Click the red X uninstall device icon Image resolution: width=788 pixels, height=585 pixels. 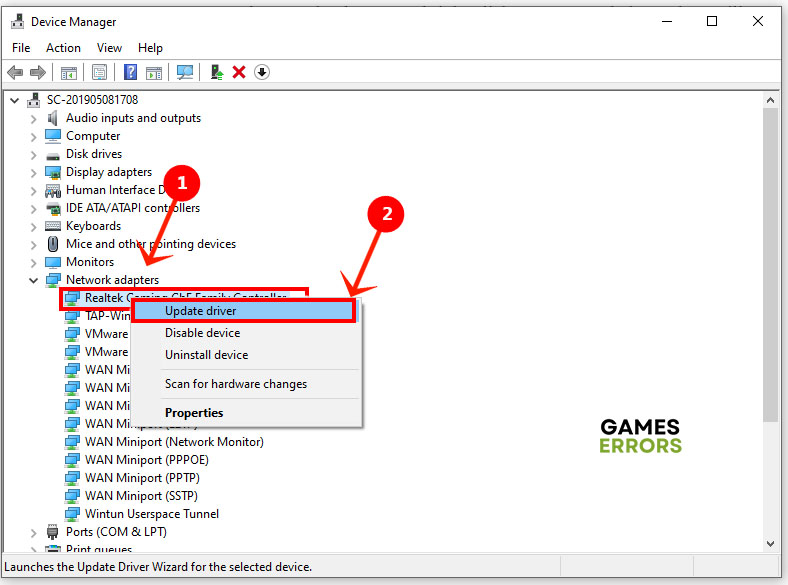(239, 72)
